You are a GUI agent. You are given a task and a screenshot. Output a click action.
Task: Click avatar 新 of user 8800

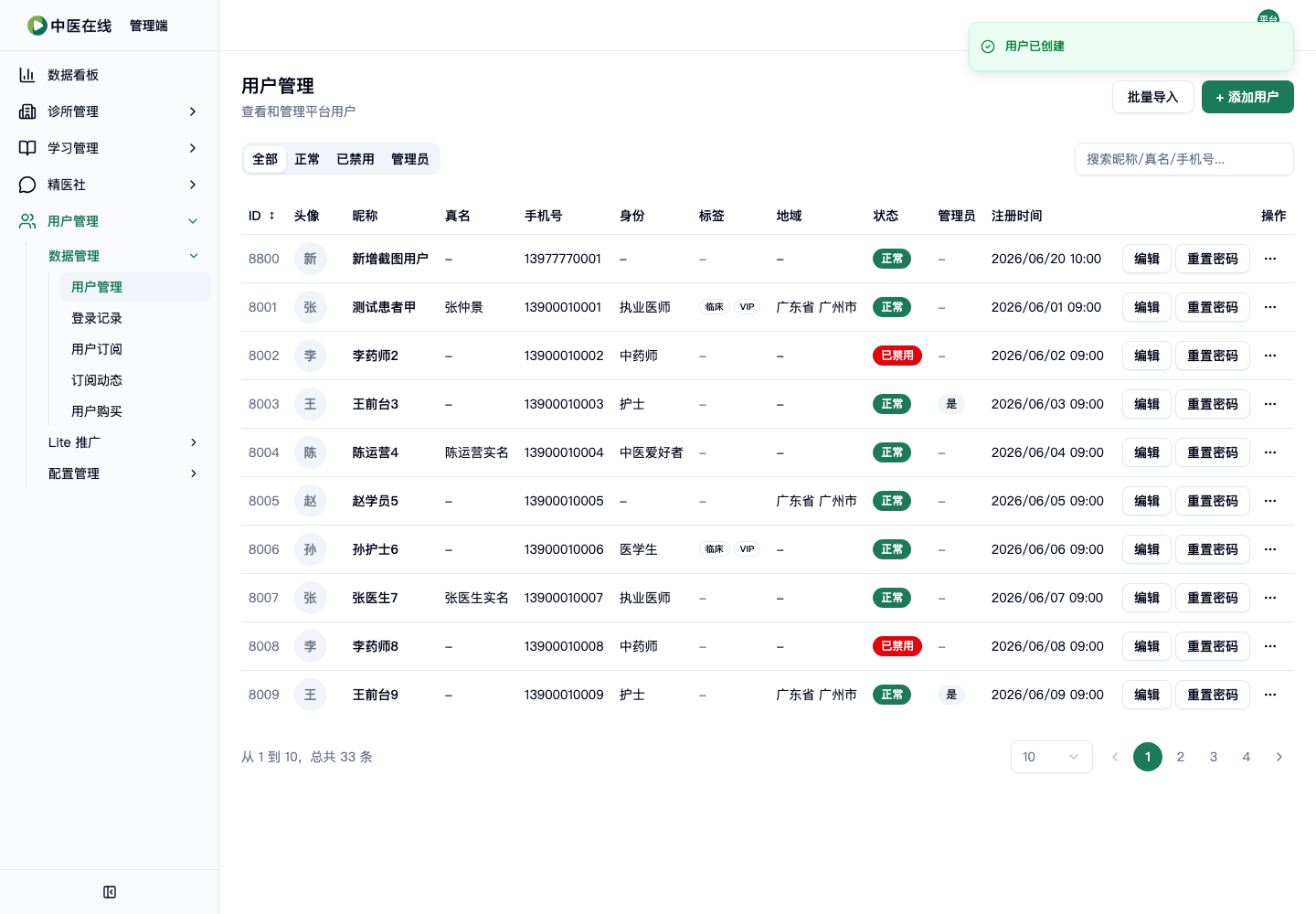tap(311, 259)
